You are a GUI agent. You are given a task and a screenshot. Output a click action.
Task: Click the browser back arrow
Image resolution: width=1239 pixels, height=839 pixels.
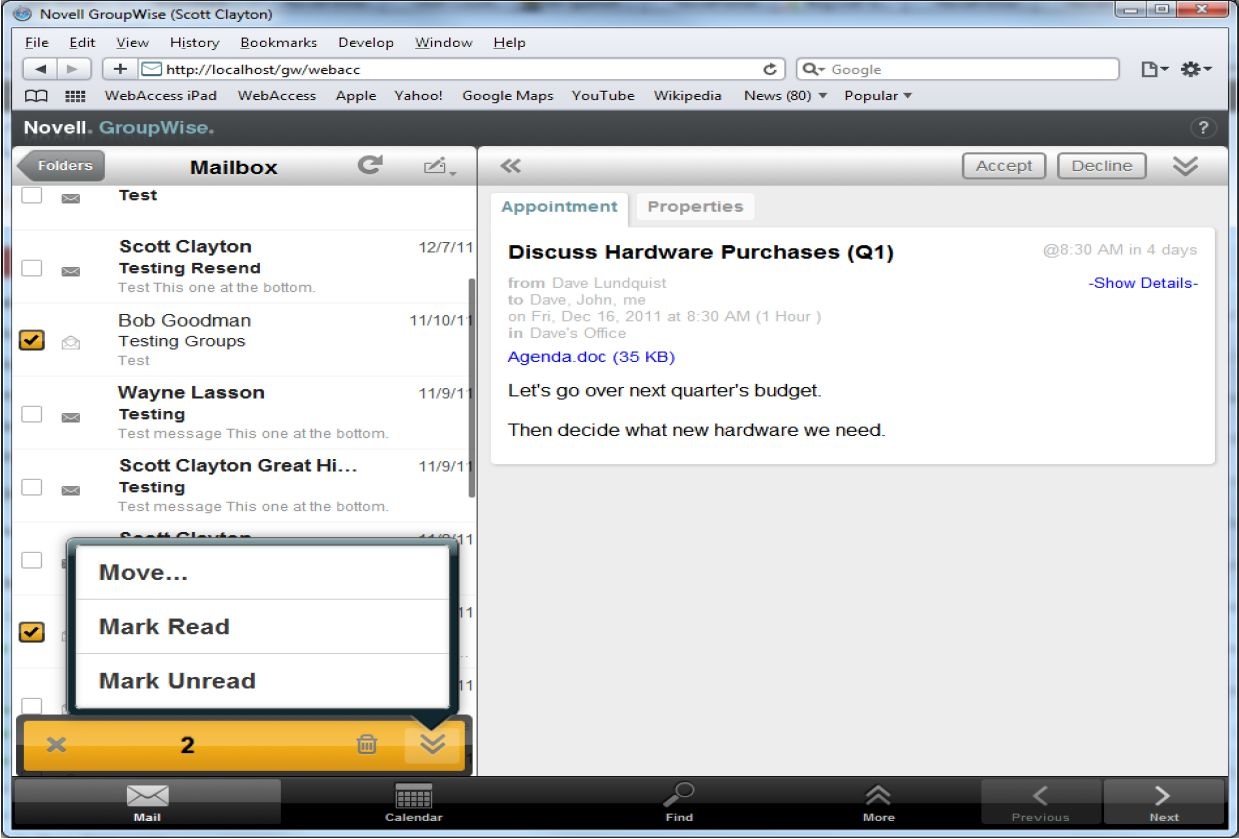coord(40,69)
